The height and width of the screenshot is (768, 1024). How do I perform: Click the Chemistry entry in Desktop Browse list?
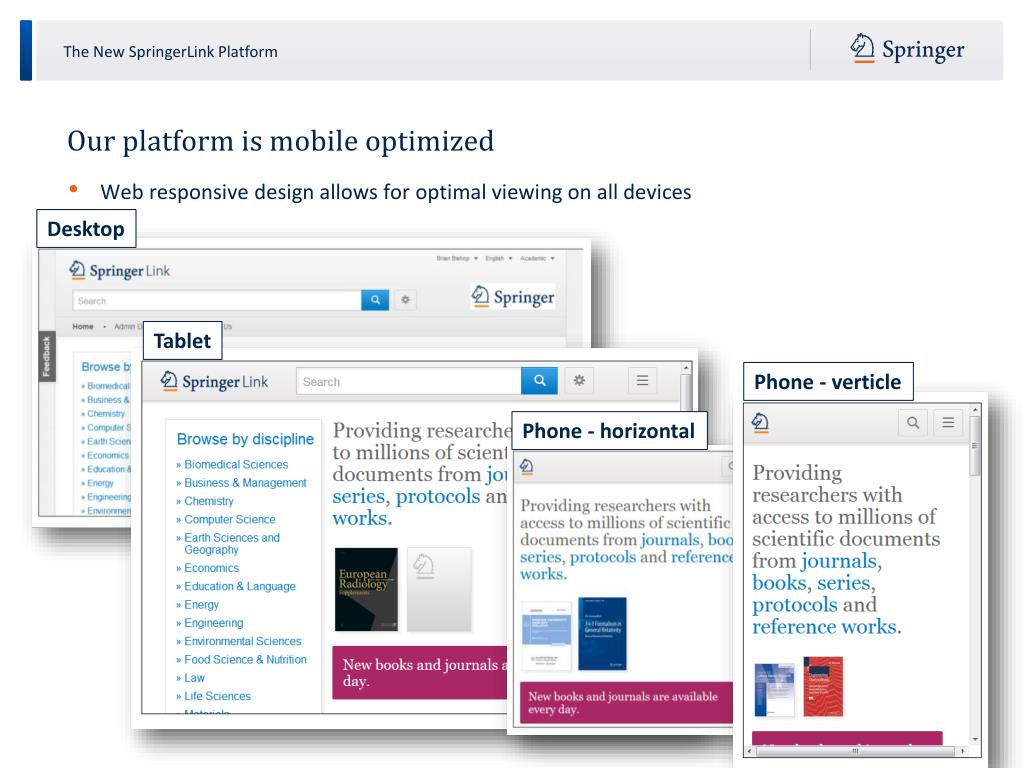pyautogui.click(x=105, y=413)
